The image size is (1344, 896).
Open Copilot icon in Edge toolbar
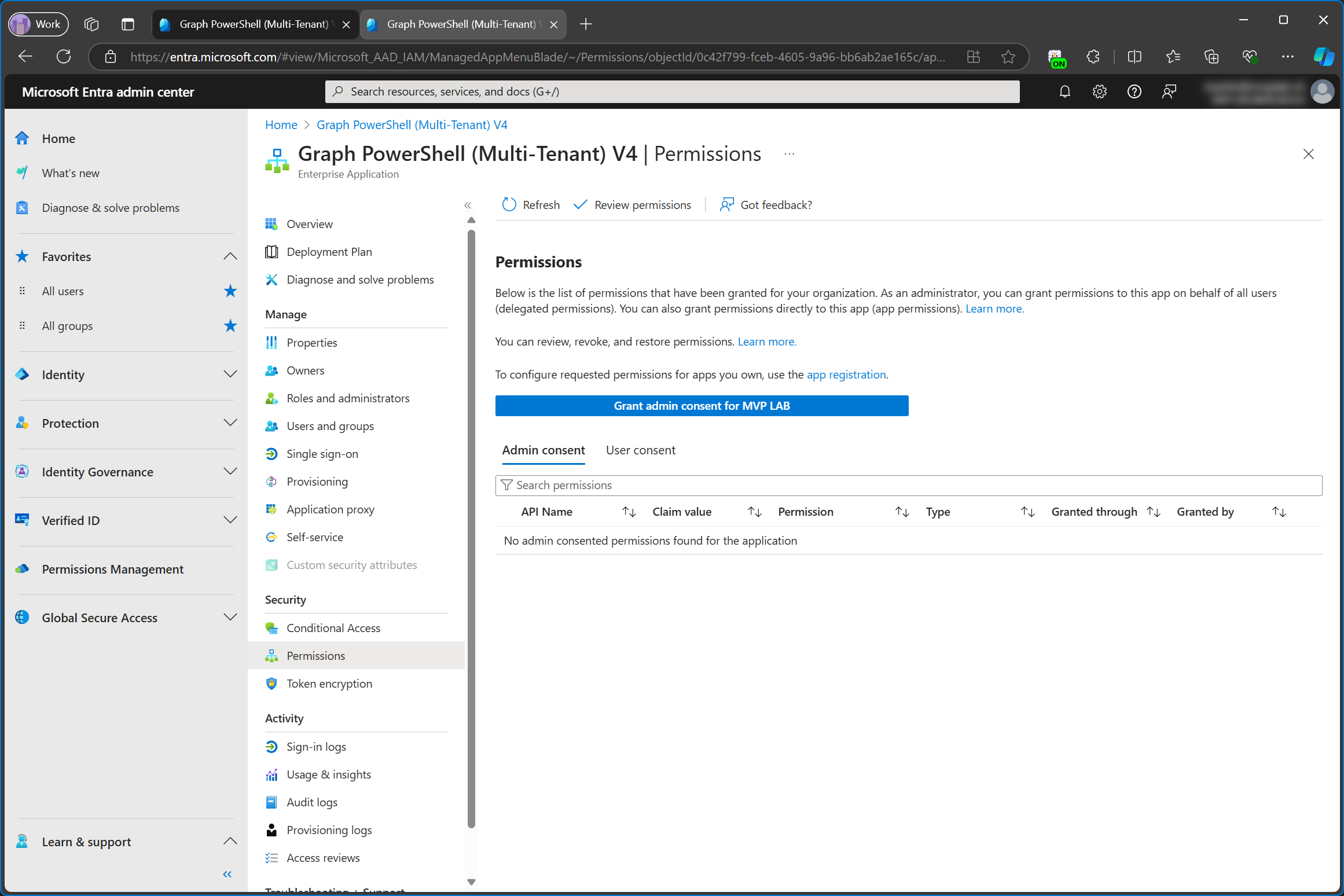pyautogui.click(x=1324, y=57)
